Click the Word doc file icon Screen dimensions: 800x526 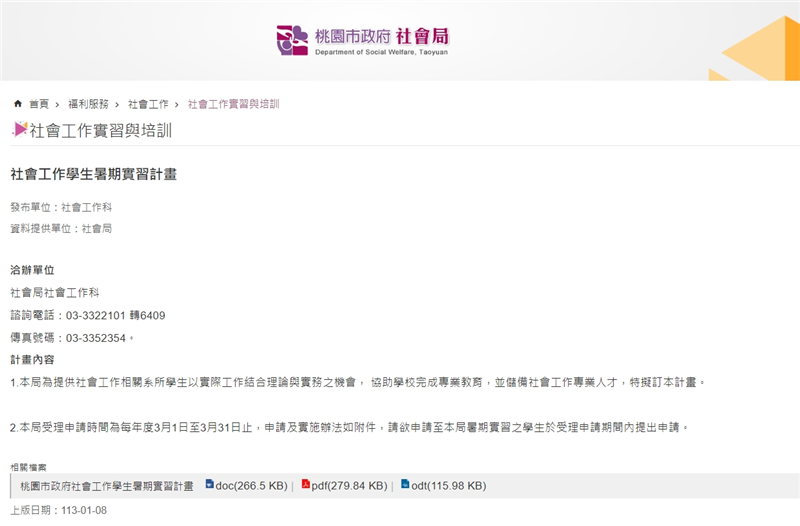[209, 484]
